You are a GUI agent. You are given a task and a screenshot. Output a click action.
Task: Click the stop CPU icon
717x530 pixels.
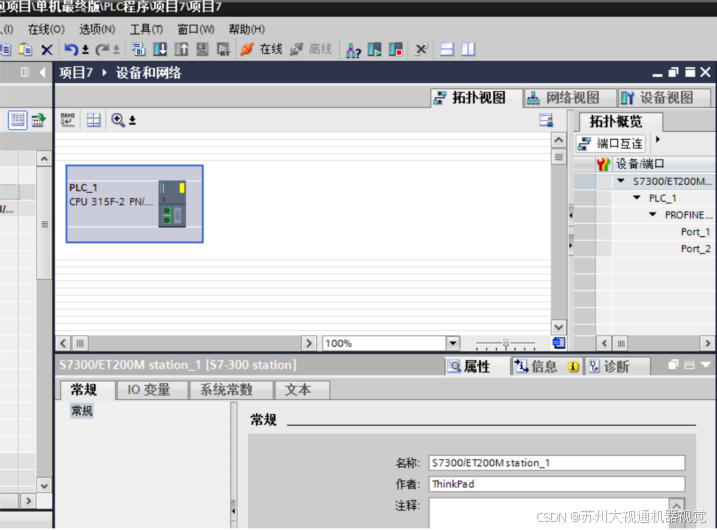[x=396, y=49]
